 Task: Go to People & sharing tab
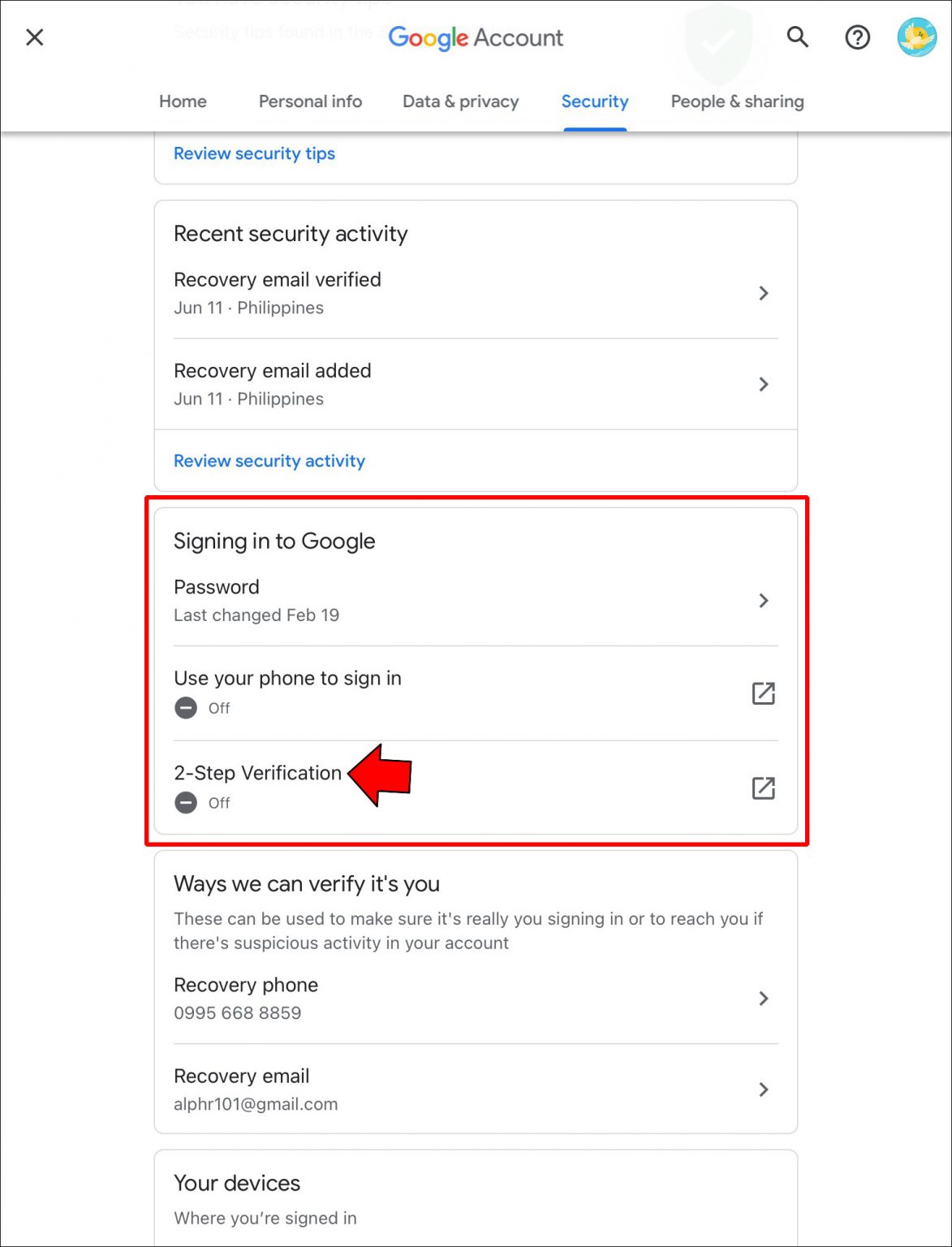[737, 101]
